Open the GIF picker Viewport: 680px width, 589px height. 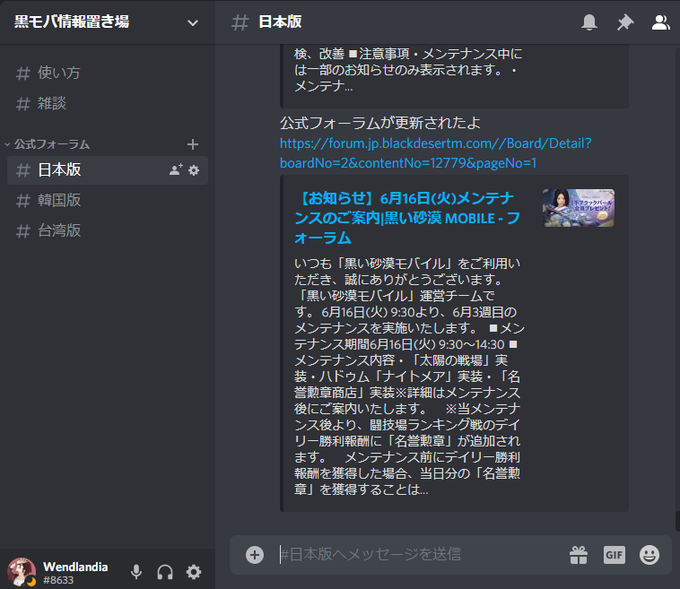tap(614, 555)
